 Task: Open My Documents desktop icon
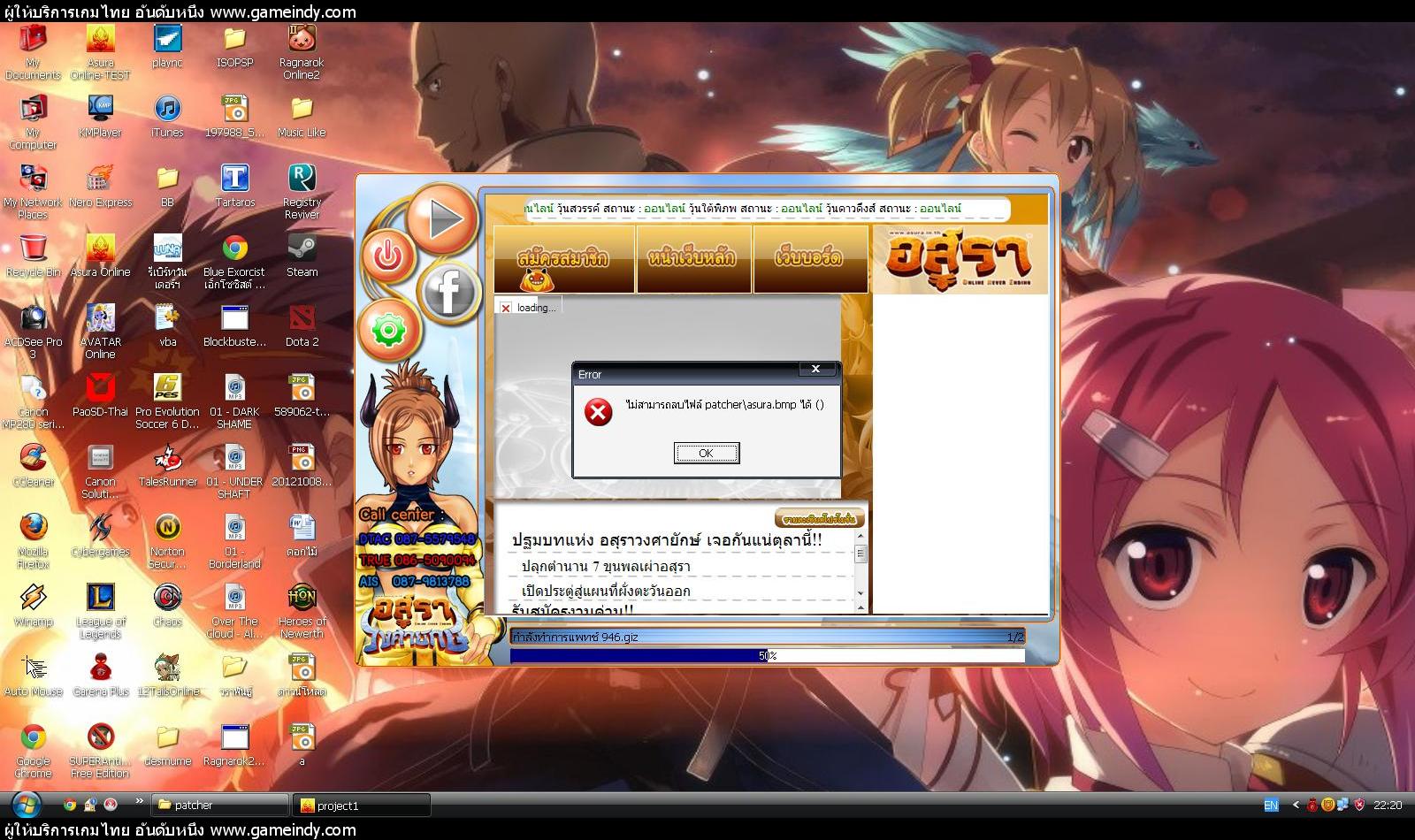(33, 53)
